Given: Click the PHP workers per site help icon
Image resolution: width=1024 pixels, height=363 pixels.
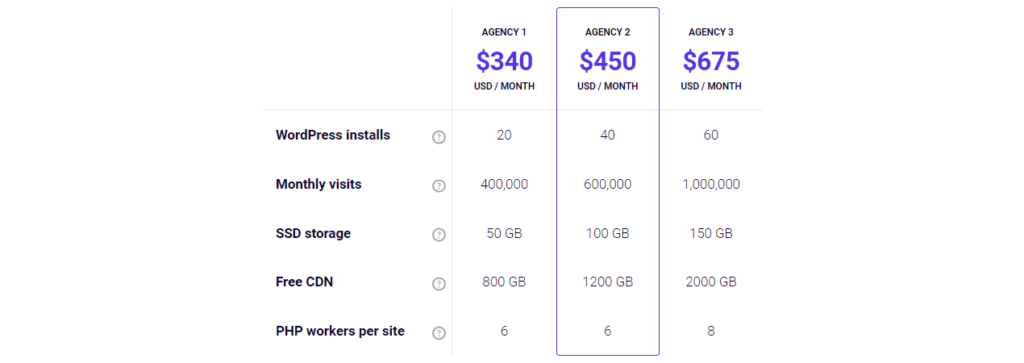Looking at the screenshot, I should (439, 333).
